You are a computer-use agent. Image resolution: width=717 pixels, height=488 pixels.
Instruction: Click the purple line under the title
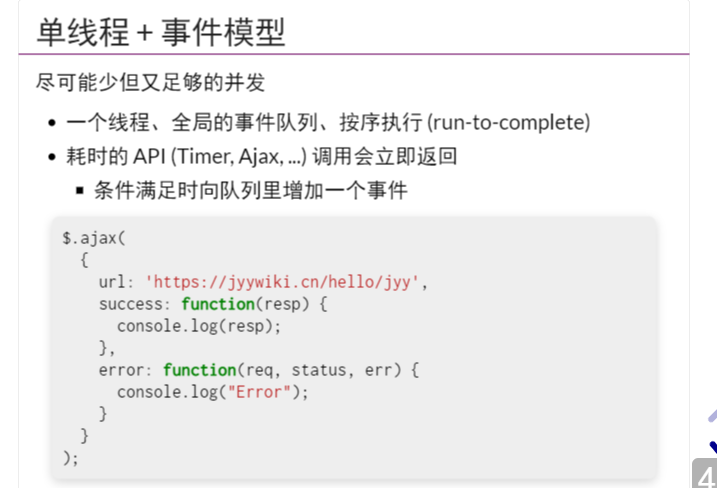pyautogui.click(x=353, y=54)
